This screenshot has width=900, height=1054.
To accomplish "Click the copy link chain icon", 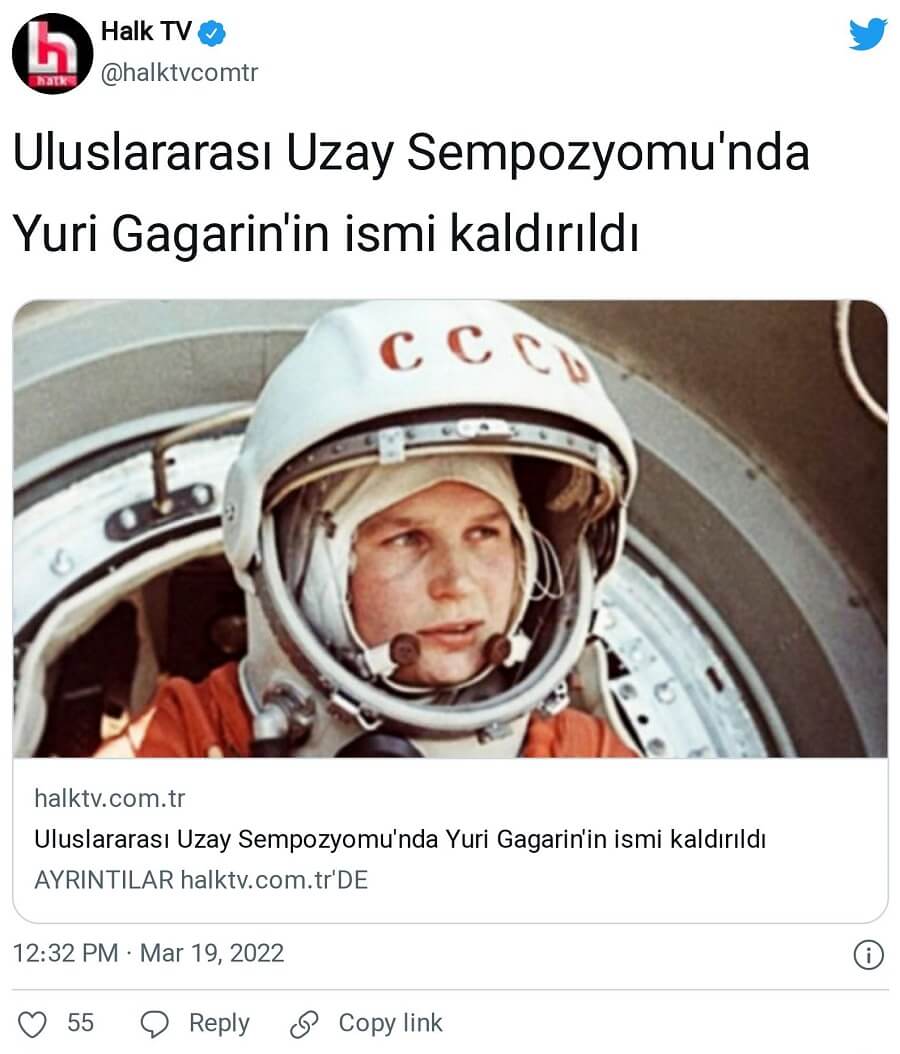I will coord(304,1024).
